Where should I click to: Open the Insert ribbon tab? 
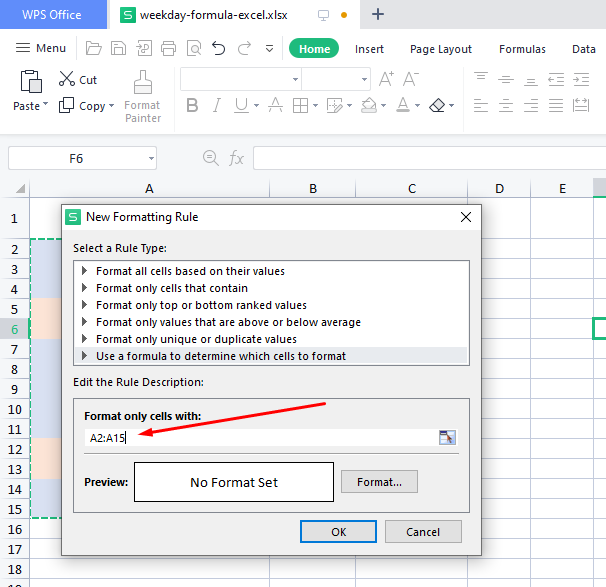pos(369,49)
